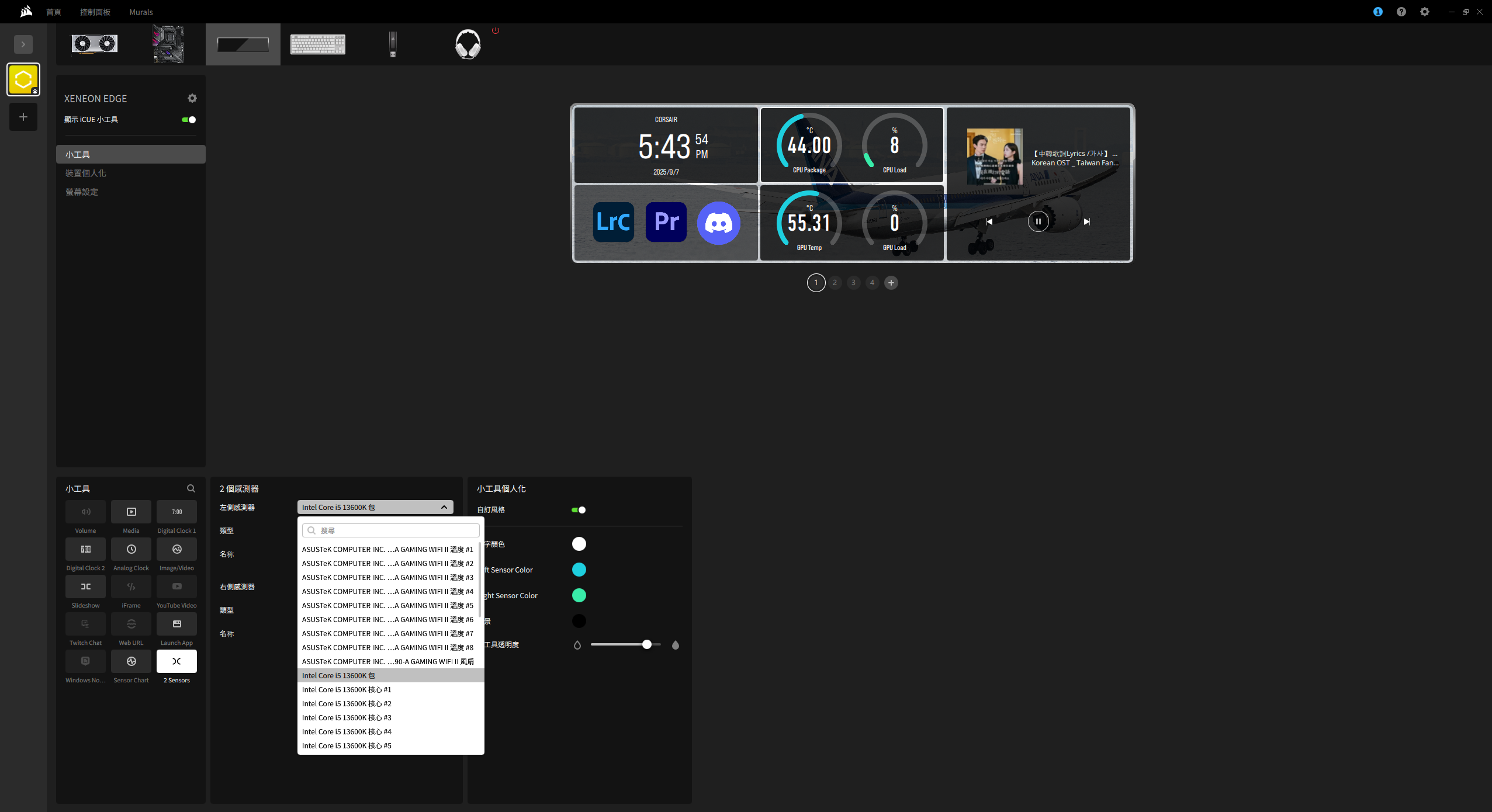Image resolution: width=1492 pixels, height=812 pixels.
Task: Pause media on widget preview
Action: point(1038,221)
